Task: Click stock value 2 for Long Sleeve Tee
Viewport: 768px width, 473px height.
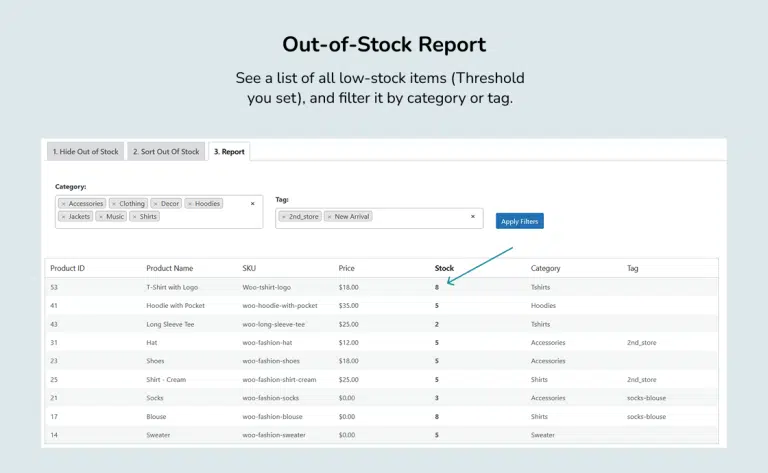Action: tap(436, 324)
